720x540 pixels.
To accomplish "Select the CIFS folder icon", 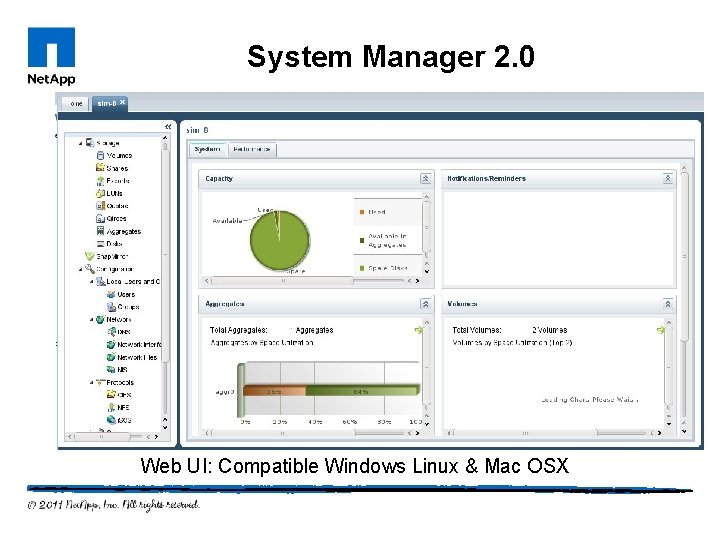I will point(111,394).
